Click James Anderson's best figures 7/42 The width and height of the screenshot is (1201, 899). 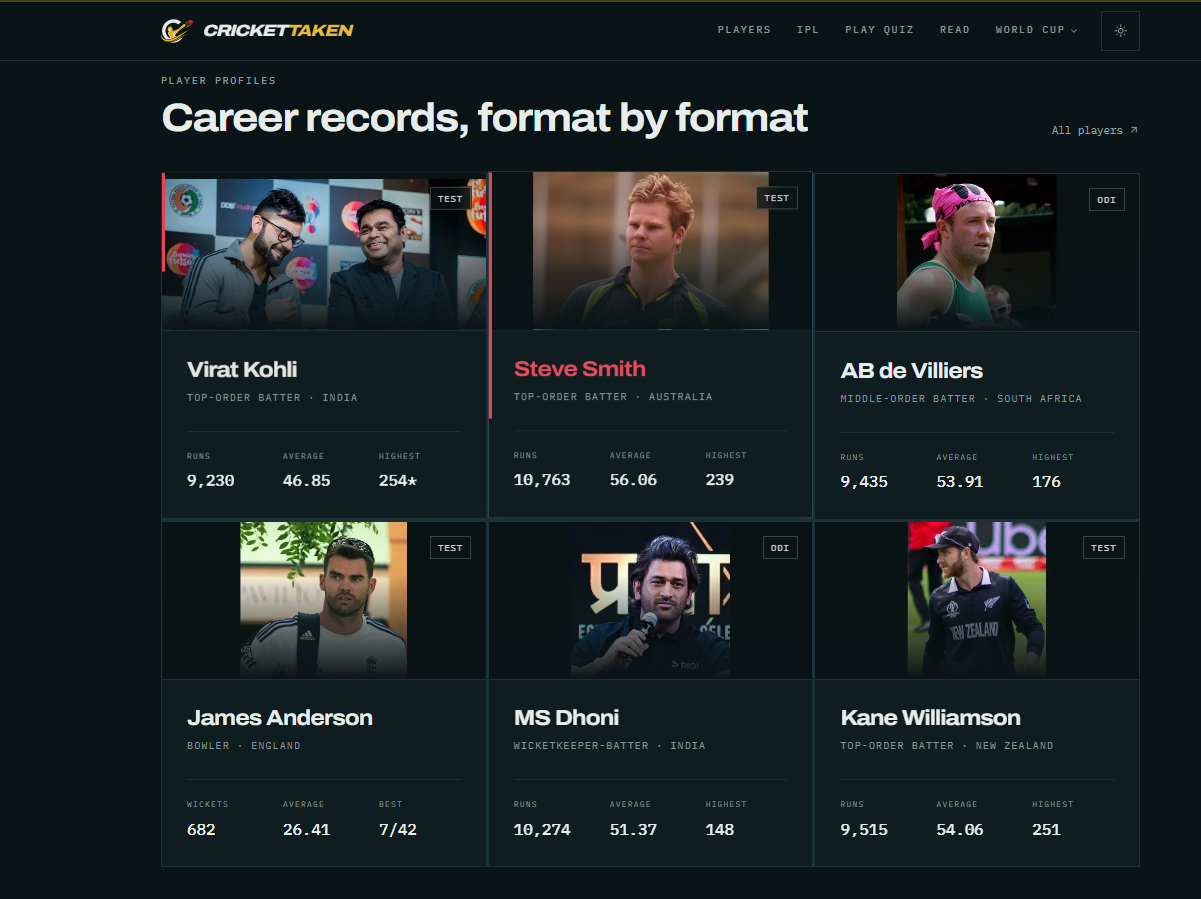coord(398,830)
